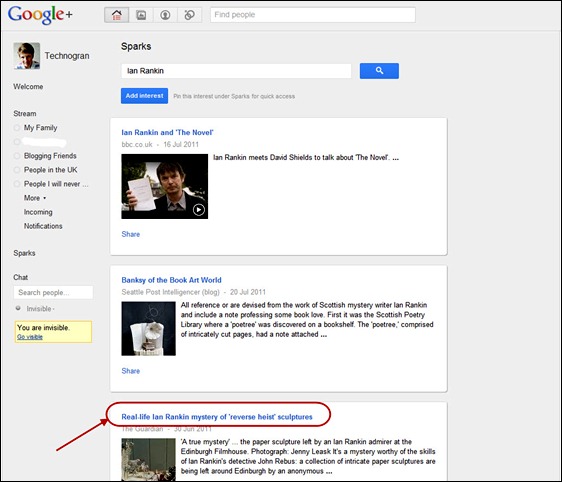Open Notifications in sidebar
Image resolution: width=562 pixels, height=482 pixels.
point(43,226)
